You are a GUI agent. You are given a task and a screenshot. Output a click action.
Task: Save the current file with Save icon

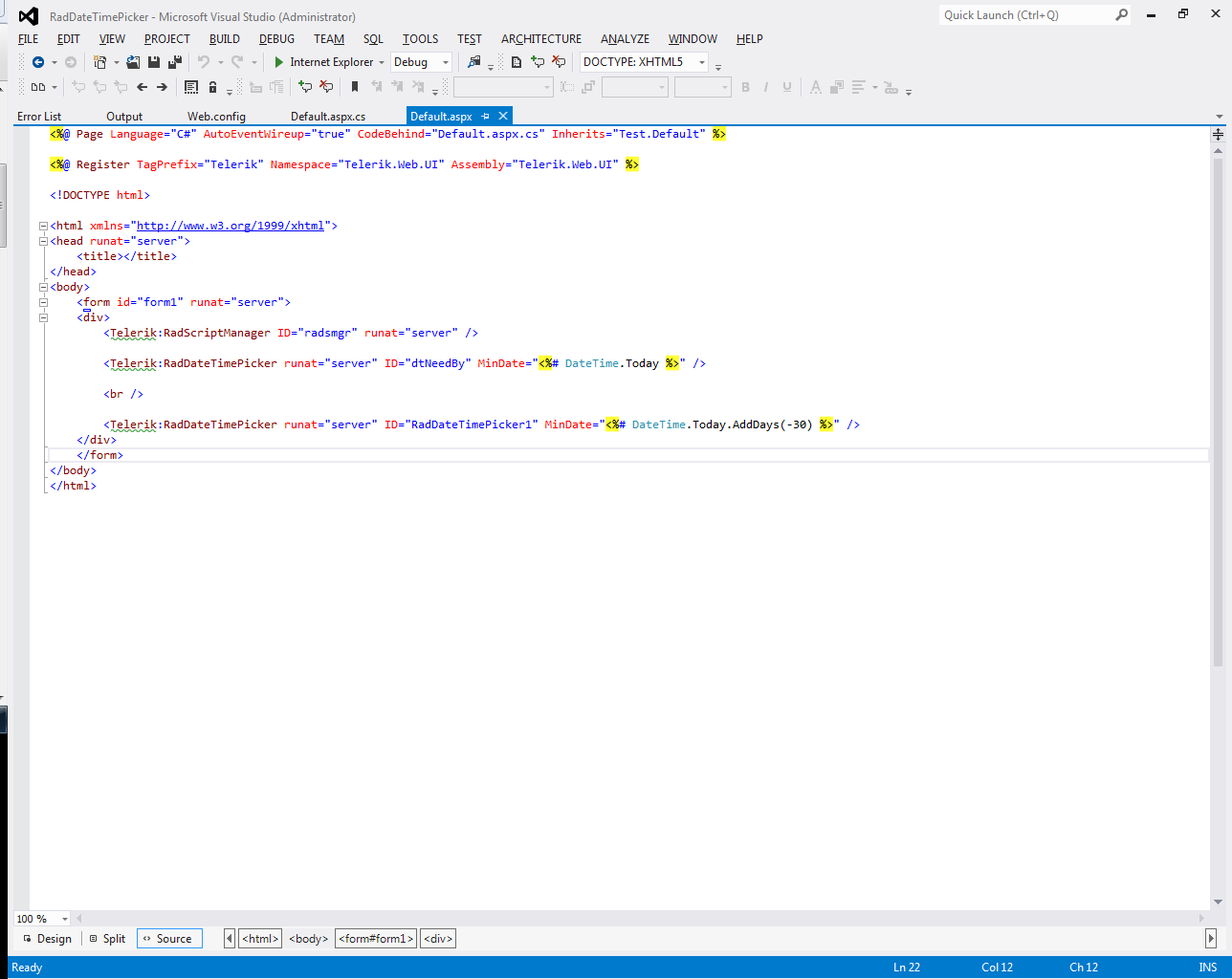point(153,62)
